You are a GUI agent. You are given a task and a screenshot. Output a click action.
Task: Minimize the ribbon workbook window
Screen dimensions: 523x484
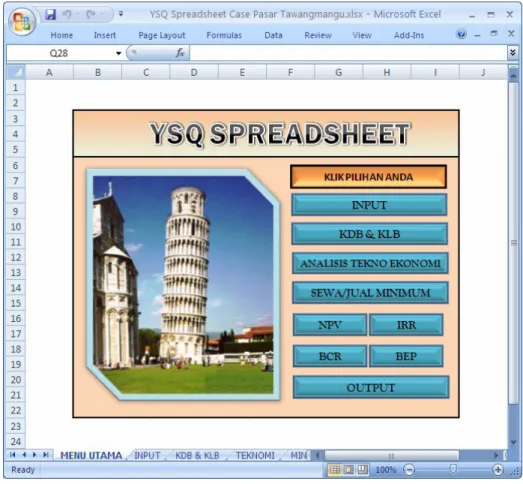(x=477, y=35)
